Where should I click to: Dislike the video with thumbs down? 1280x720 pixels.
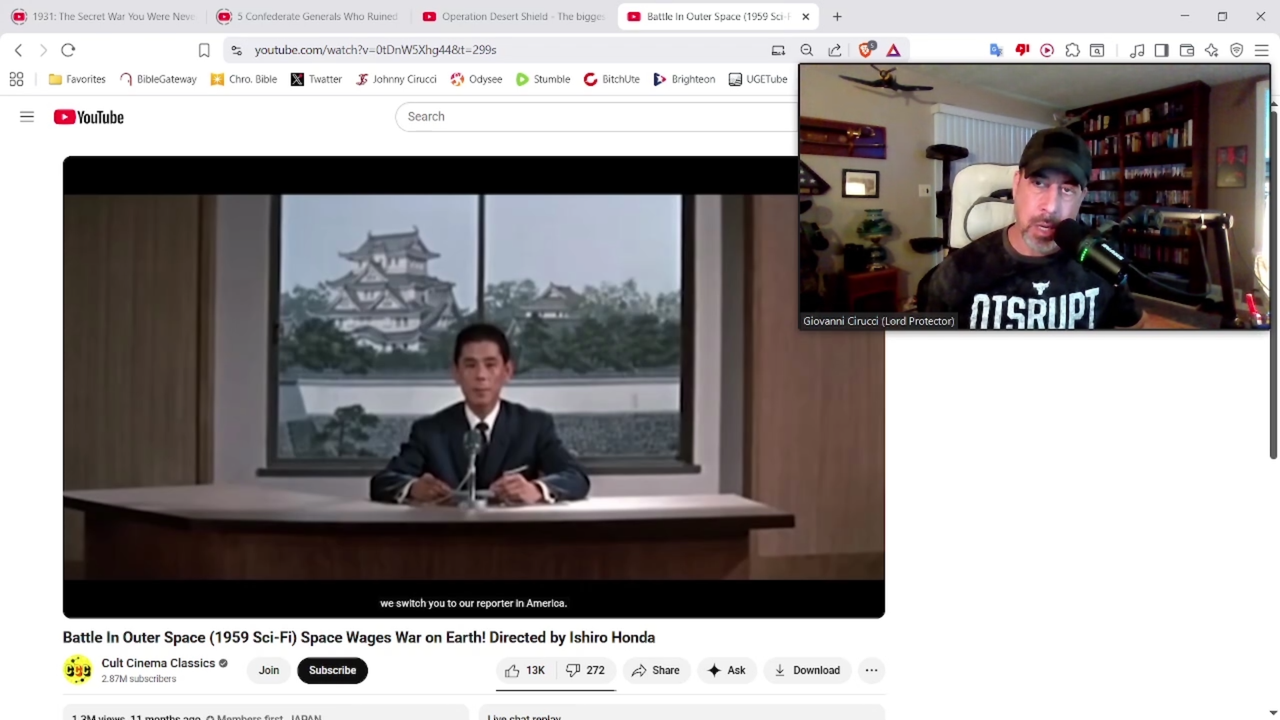click(585, 670)
